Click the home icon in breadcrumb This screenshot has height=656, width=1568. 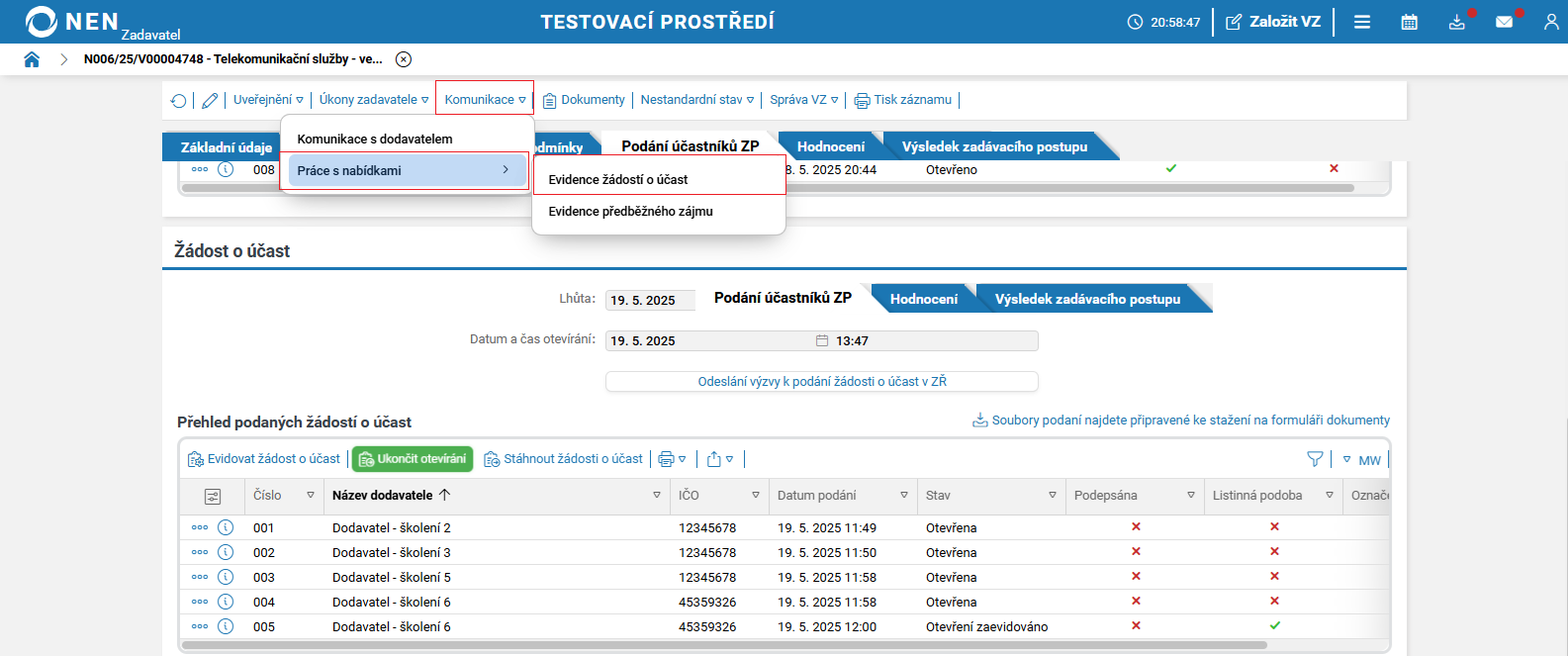[x=32, y=59]
